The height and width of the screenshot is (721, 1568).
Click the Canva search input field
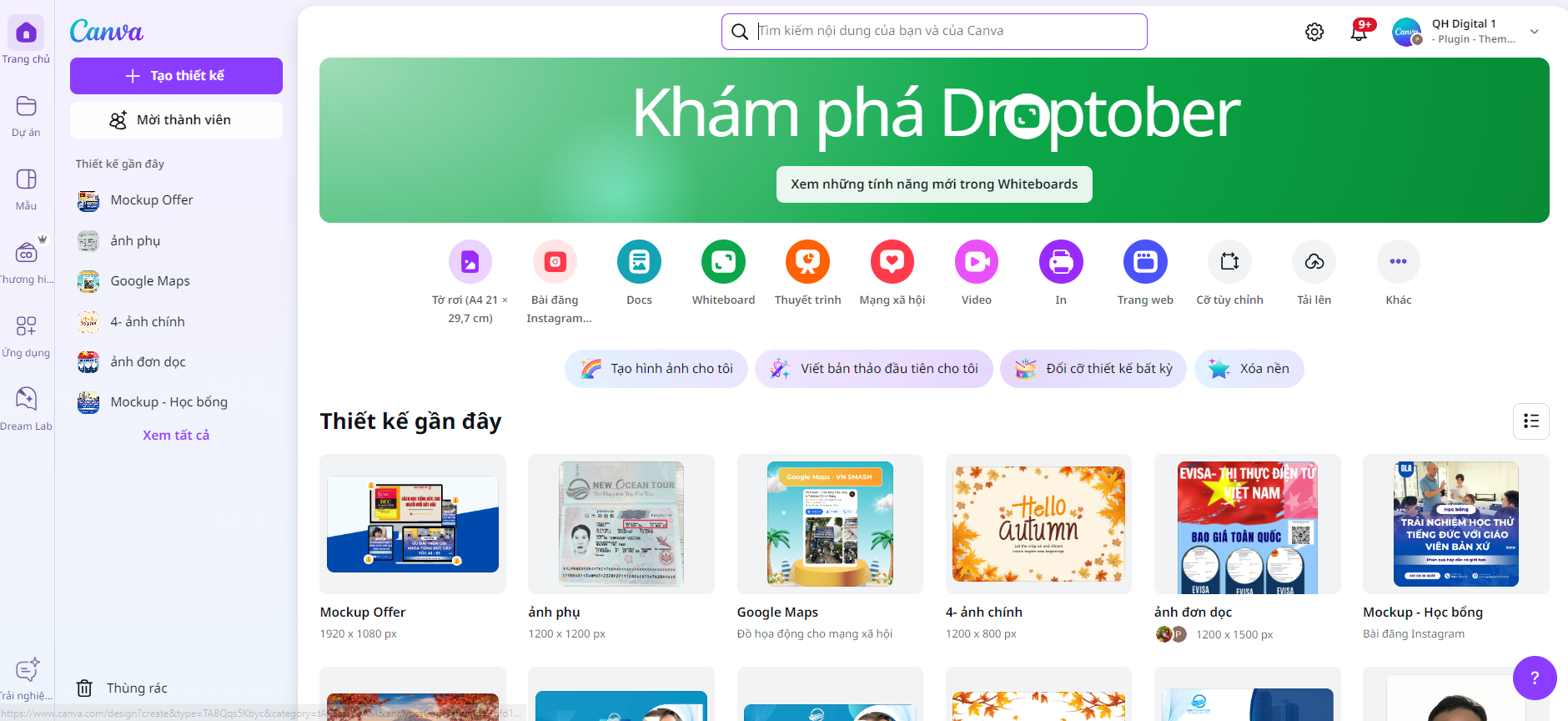(x=934, y=32)
